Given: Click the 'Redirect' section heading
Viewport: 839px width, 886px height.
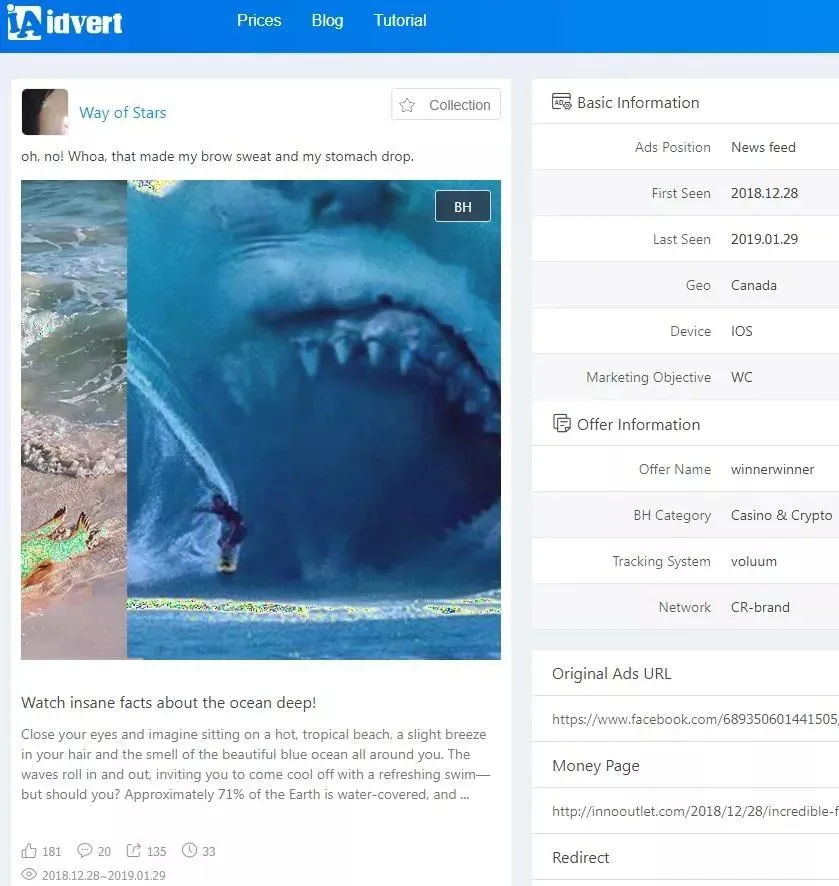Looking at the screenshot, I should click(x=581, y=858).
